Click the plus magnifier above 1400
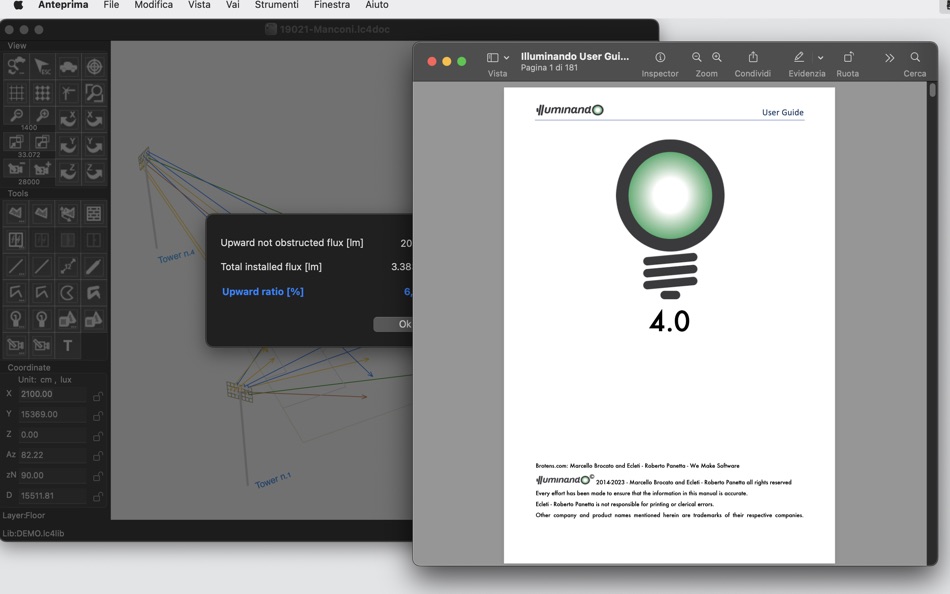The image size is (950, 594). [42, 115]
